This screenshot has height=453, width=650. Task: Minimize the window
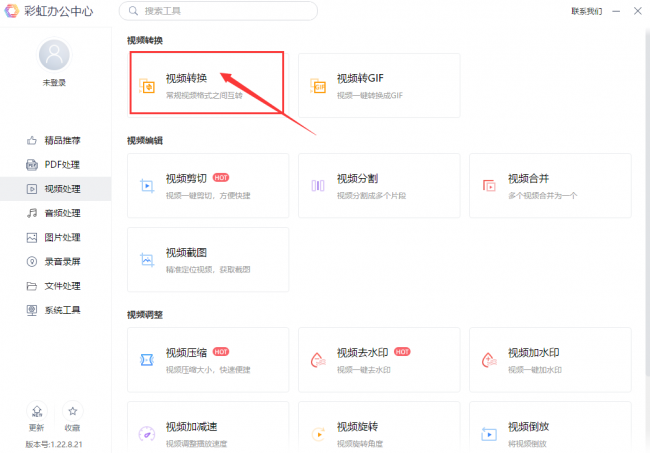click(x=616, y=11)
